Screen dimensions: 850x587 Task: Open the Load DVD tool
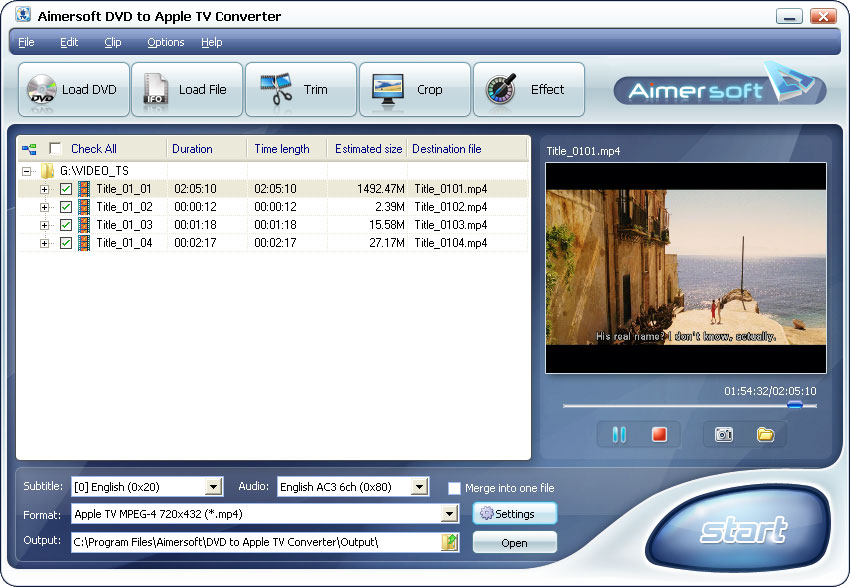pos(72,89)
